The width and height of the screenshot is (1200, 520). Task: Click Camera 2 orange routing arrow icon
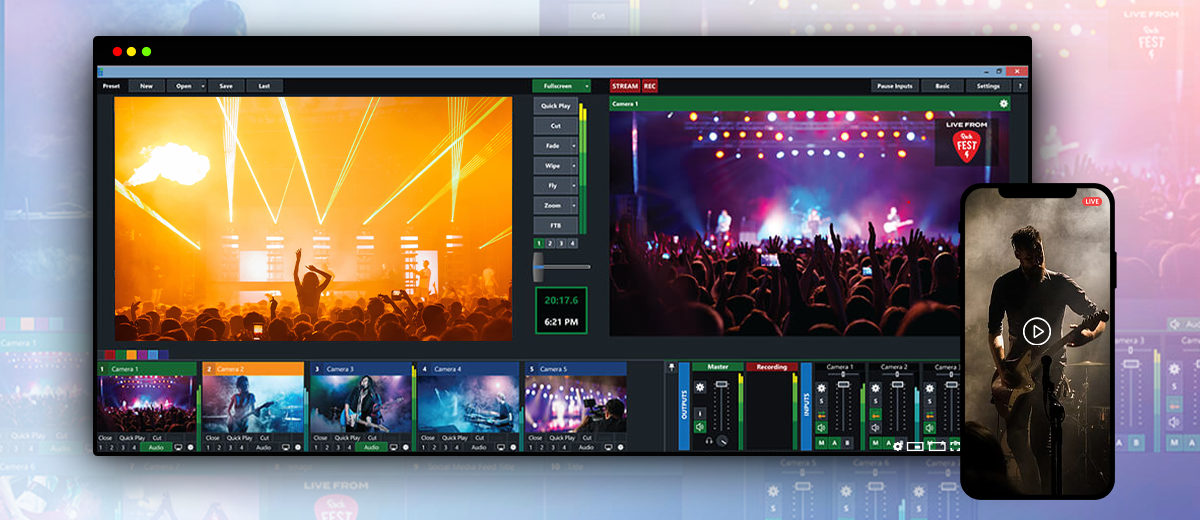[876, 415]
